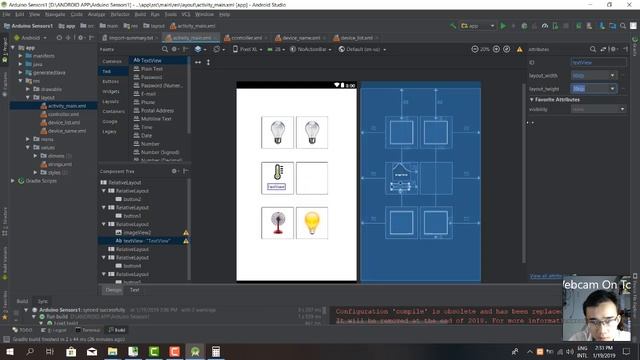This screenshot has height=360, width=640.
Task: Expand the manifests folder
Action: click(20, 56)
